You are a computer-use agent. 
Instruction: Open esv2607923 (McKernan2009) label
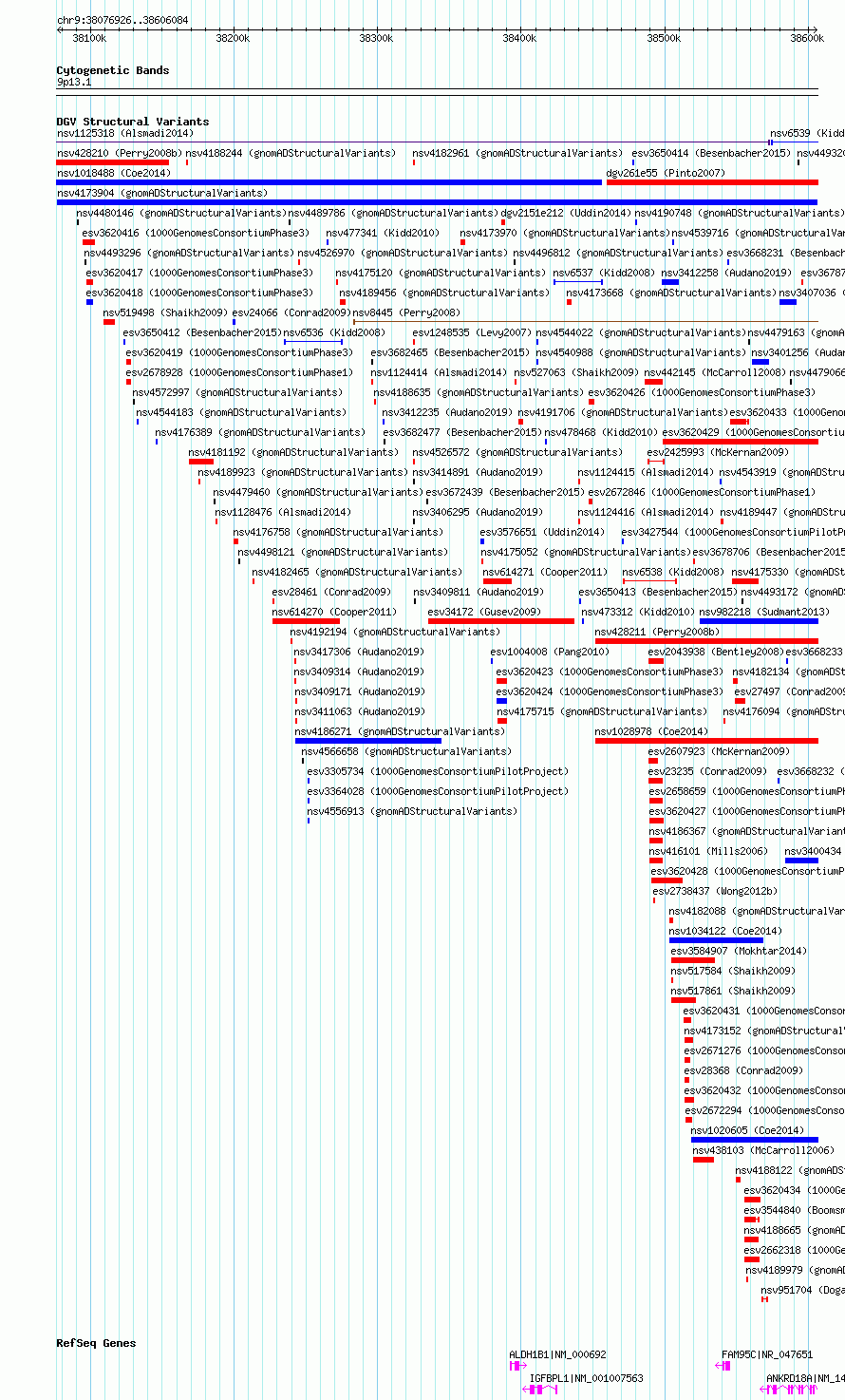point(719,751)
